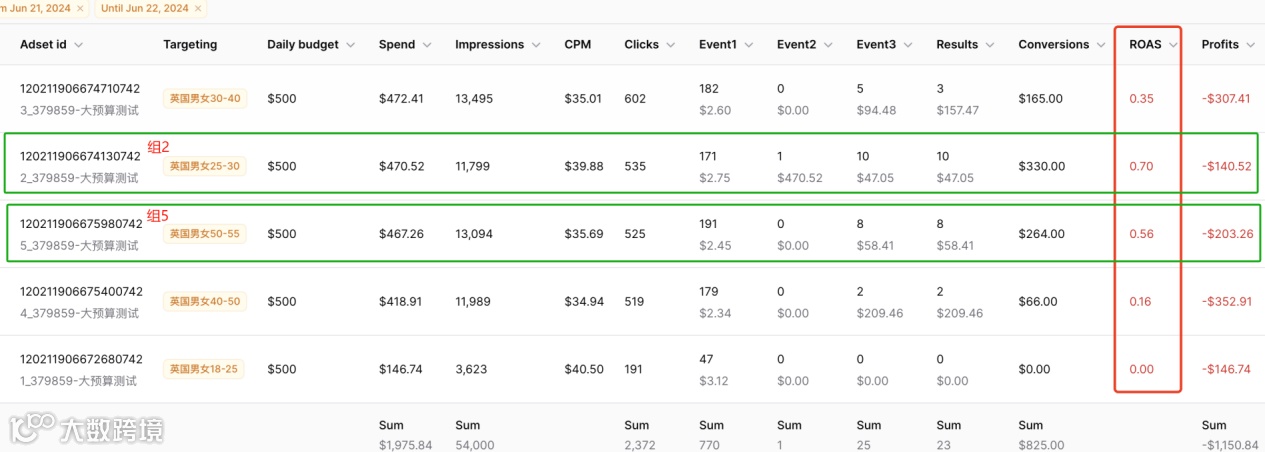Click the CPM column chevron icon
1265x452 pixels.
coord(603,45)
